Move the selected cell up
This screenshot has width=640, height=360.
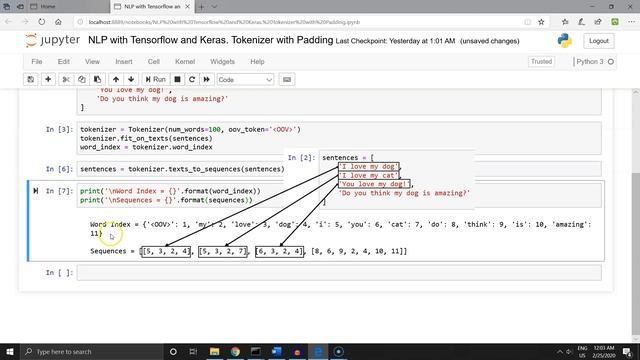click(x=116, y=80)
